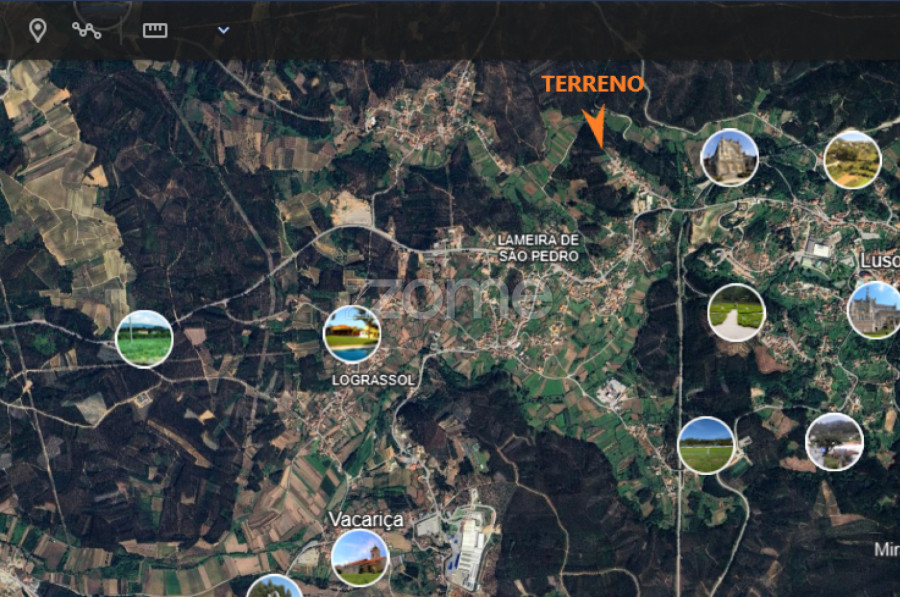This screenshot has height=597, width=900.
Task: Open the stone monument photo near TERRENO
Action: click(x=729, y=157)
